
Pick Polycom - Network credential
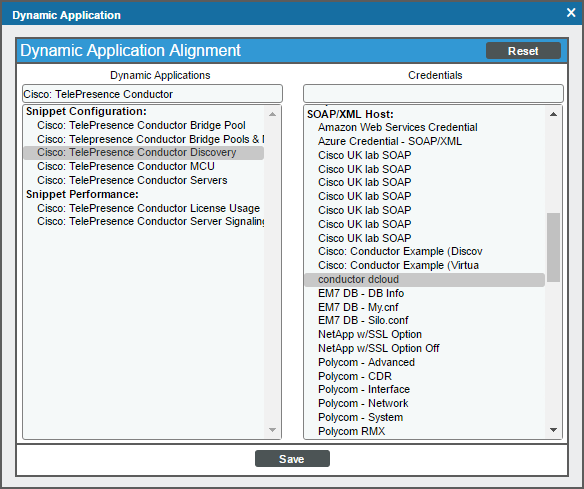point(425,403)
